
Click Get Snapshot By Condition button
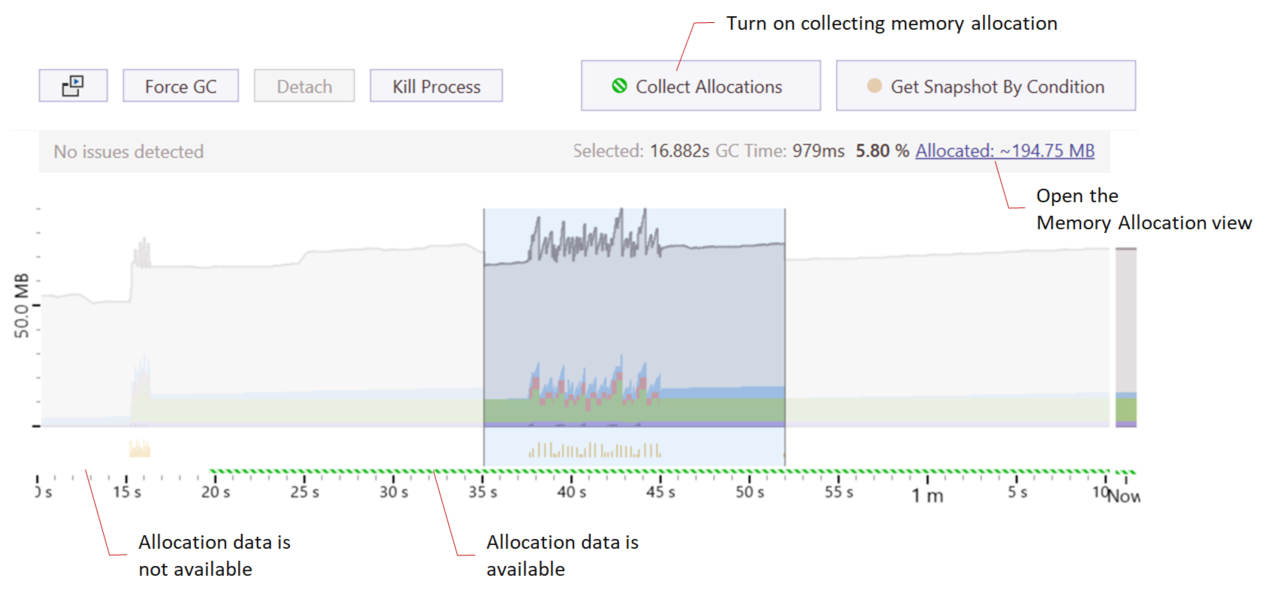point(986,86)
